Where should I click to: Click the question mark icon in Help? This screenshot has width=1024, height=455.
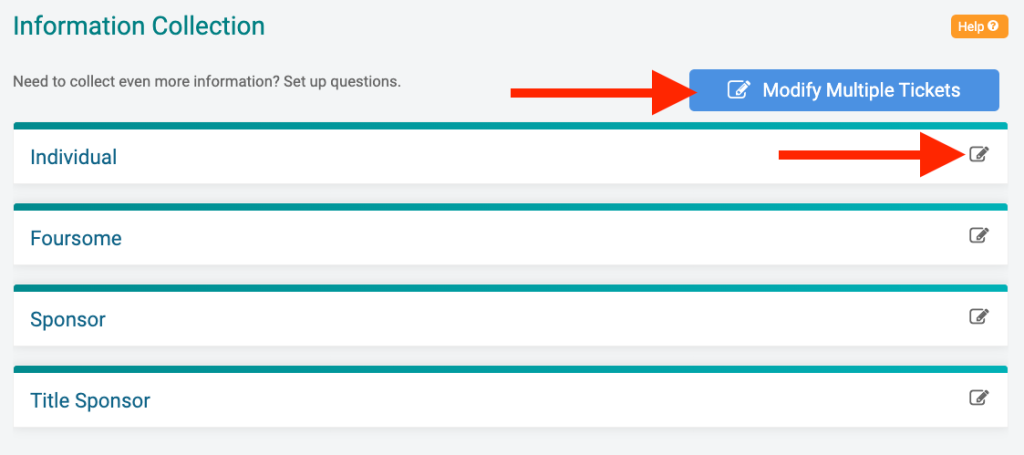pos(993,27)
